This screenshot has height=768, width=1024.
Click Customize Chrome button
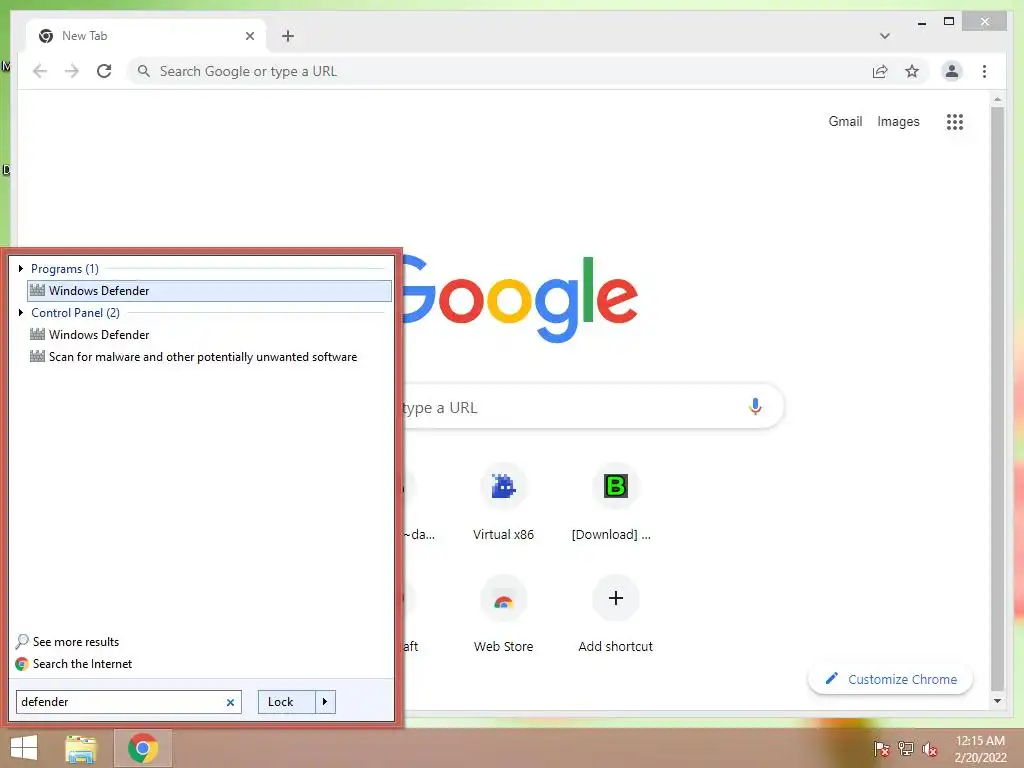point(891,679)
